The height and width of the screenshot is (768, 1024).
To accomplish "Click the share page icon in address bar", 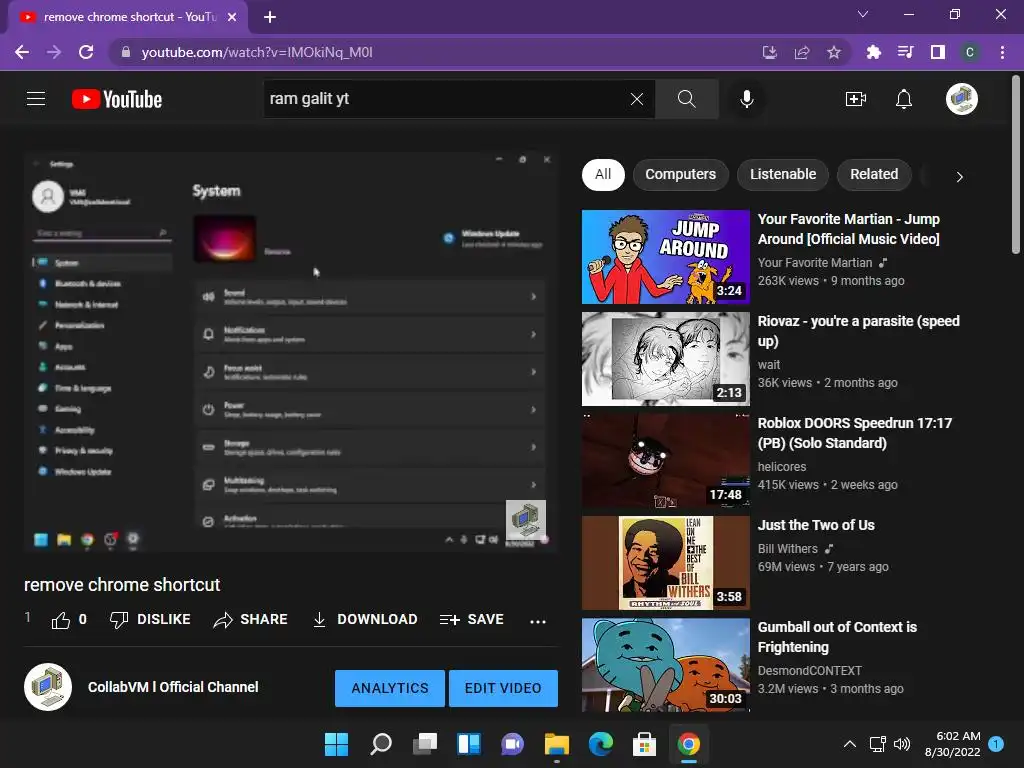I will click(802, 52).
